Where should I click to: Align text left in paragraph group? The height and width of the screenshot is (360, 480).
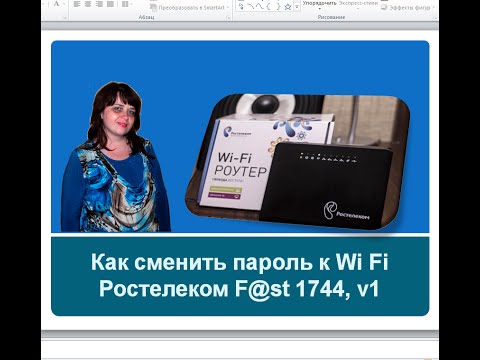77,4
